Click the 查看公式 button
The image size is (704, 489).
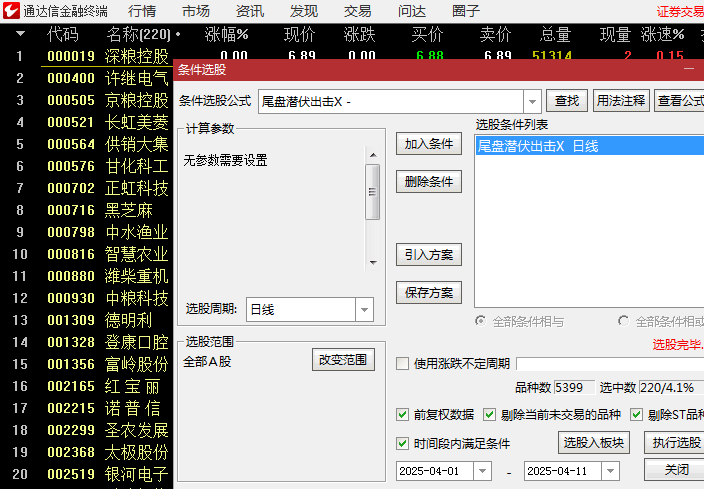tap(679, 101)
